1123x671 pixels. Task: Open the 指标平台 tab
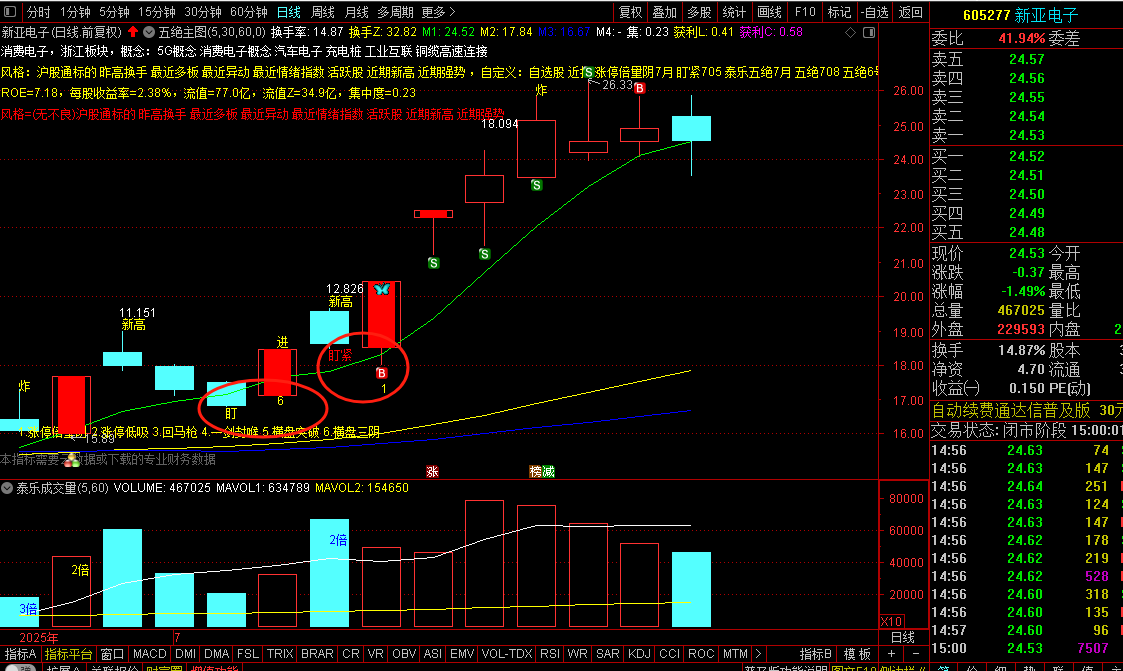point(69,654)
